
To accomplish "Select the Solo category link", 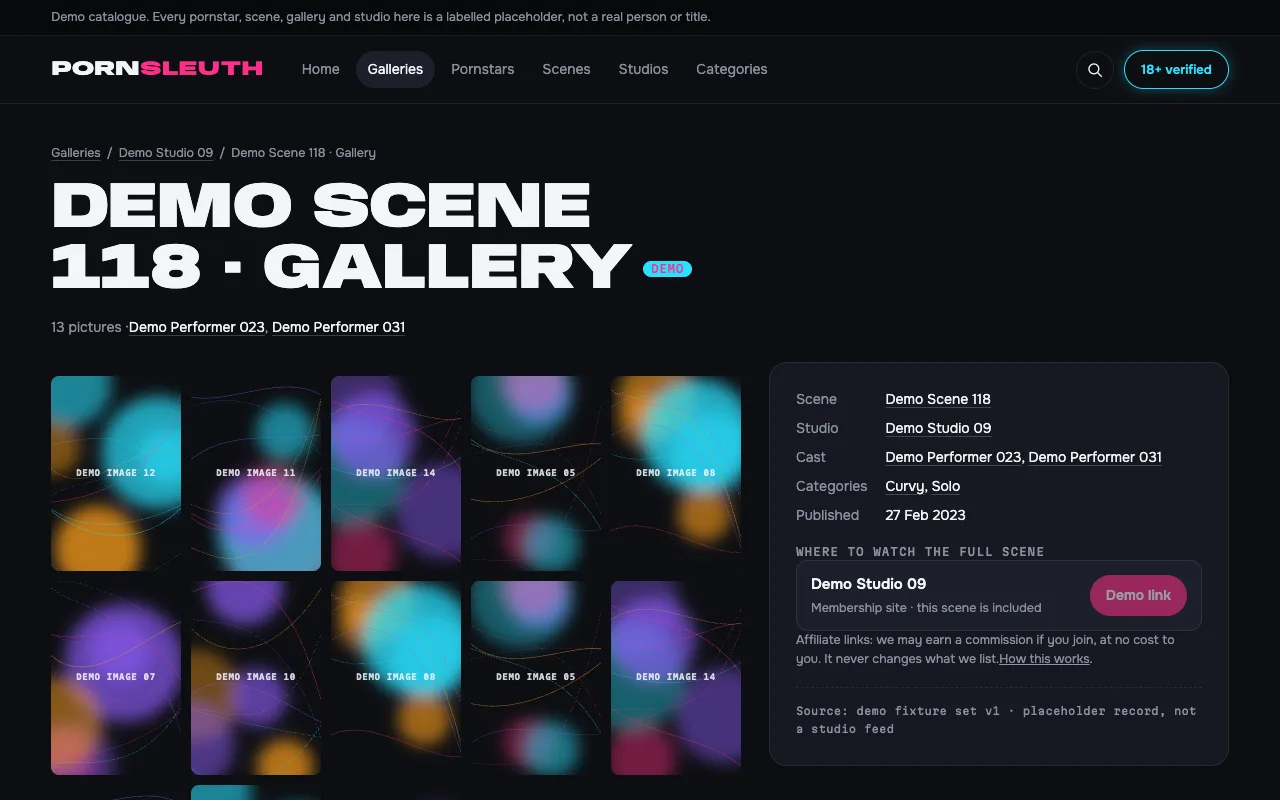I will (x=946, y=486).
